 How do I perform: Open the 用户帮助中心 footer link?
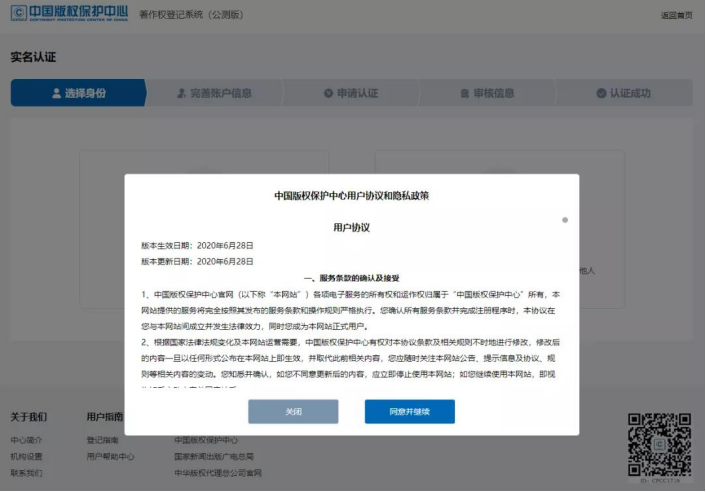tap(110, 456)
